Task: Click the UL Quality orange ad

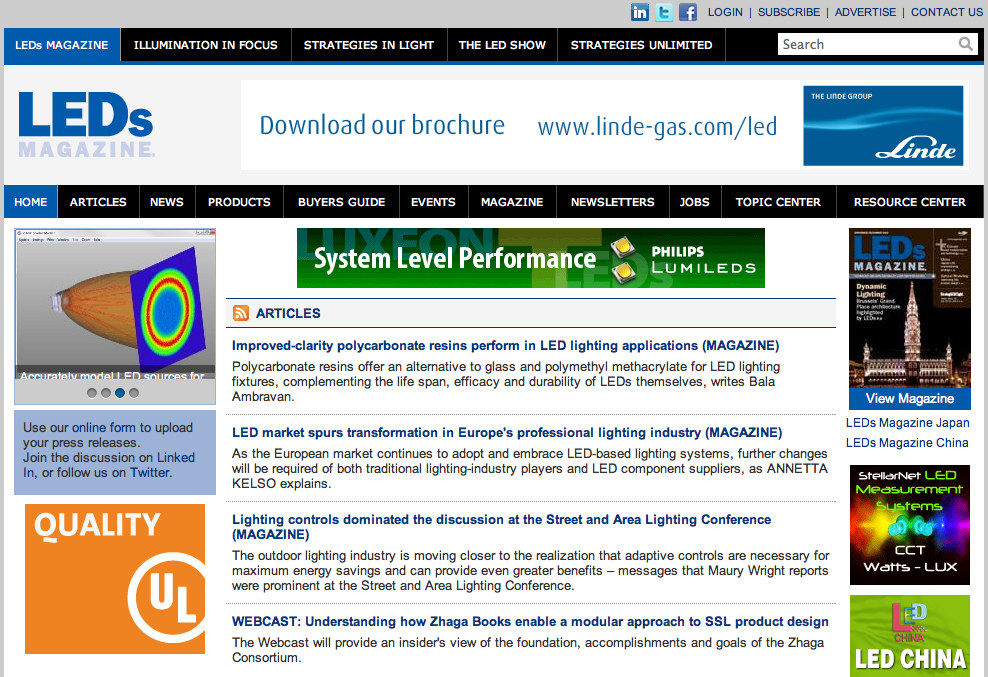Action: (115, 579)
